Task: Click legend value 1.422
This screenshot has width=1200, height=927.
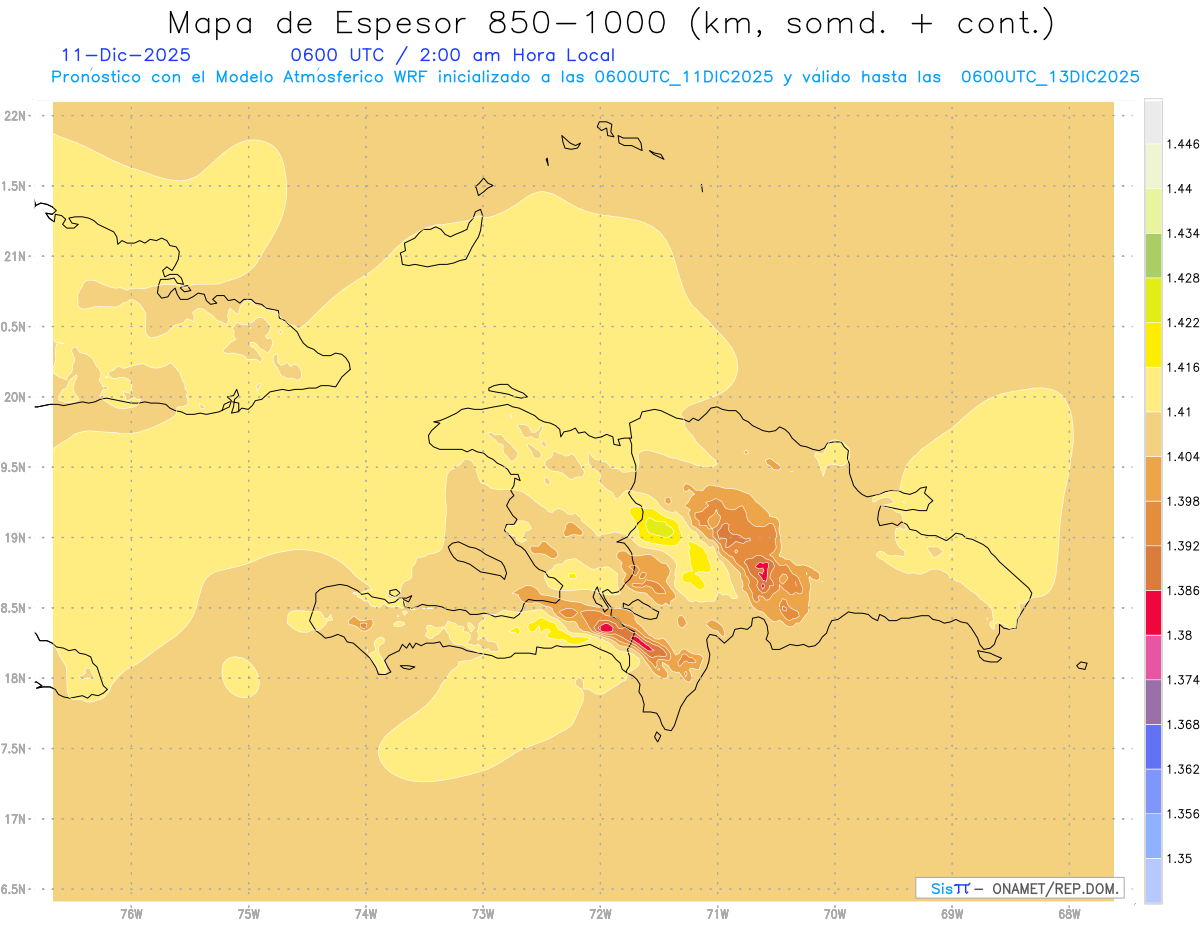Action: [x=1185, y=323]
